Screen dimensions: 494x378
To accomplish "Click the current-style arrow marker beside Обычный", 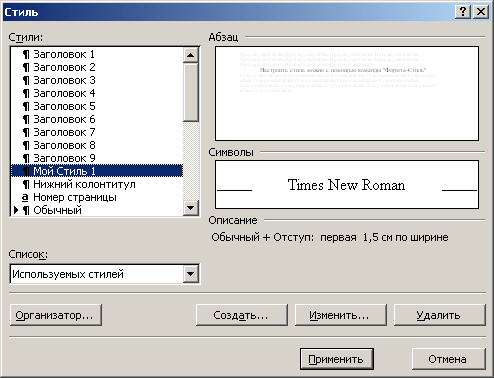I will pos(16,210).
